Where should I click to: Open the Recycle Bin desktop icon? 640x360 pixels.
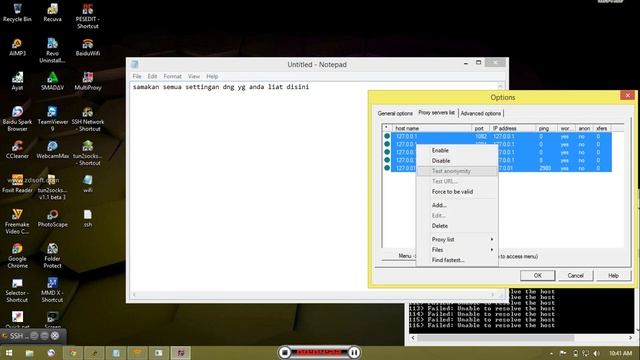[17, 12]
